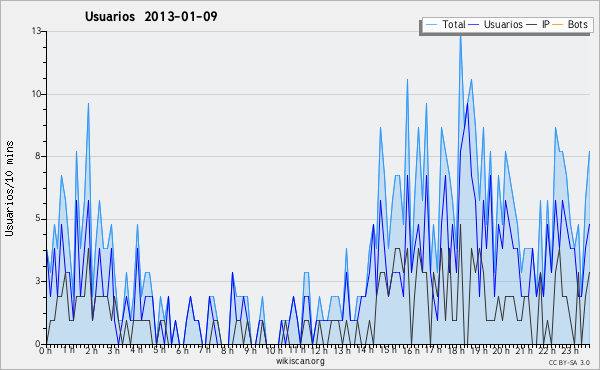Click the '22 h' x-axis label
The image size is (600, 370).
546,351
